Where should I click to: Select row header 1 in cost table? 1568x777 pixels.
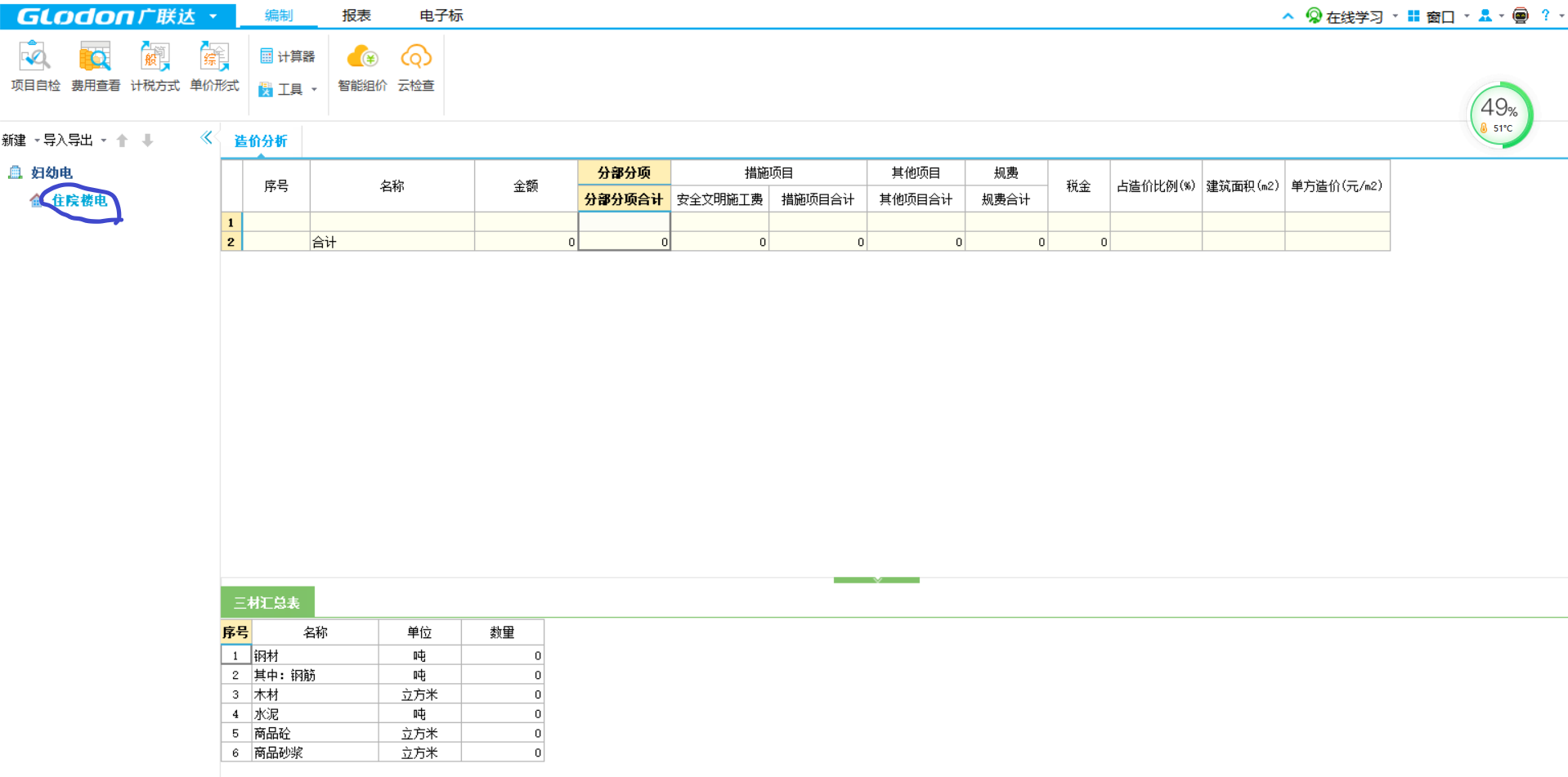(x=231, y=222)
